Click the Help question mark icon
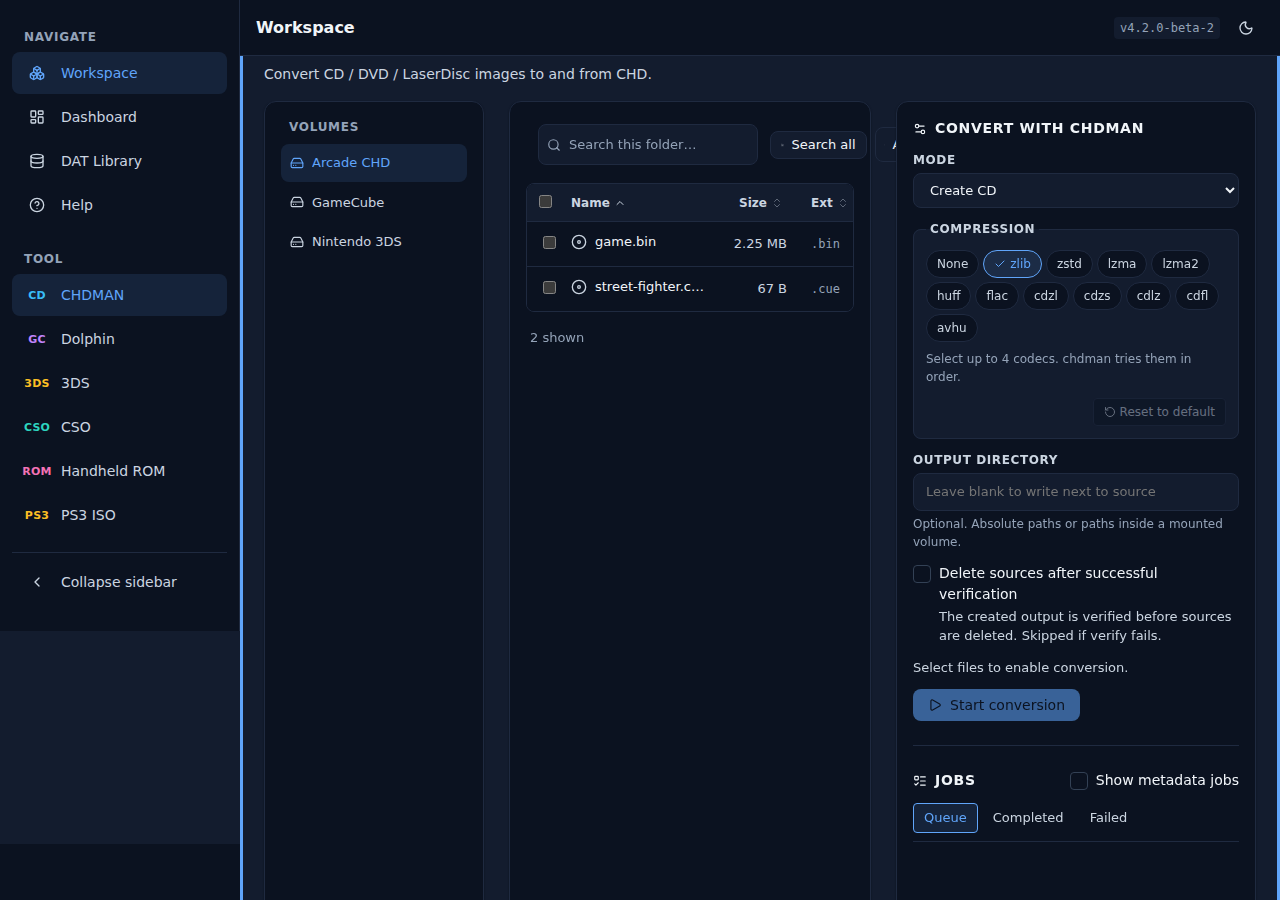Image resolution: width=1280 pixels, height=900 pixels. coord(37,205)
